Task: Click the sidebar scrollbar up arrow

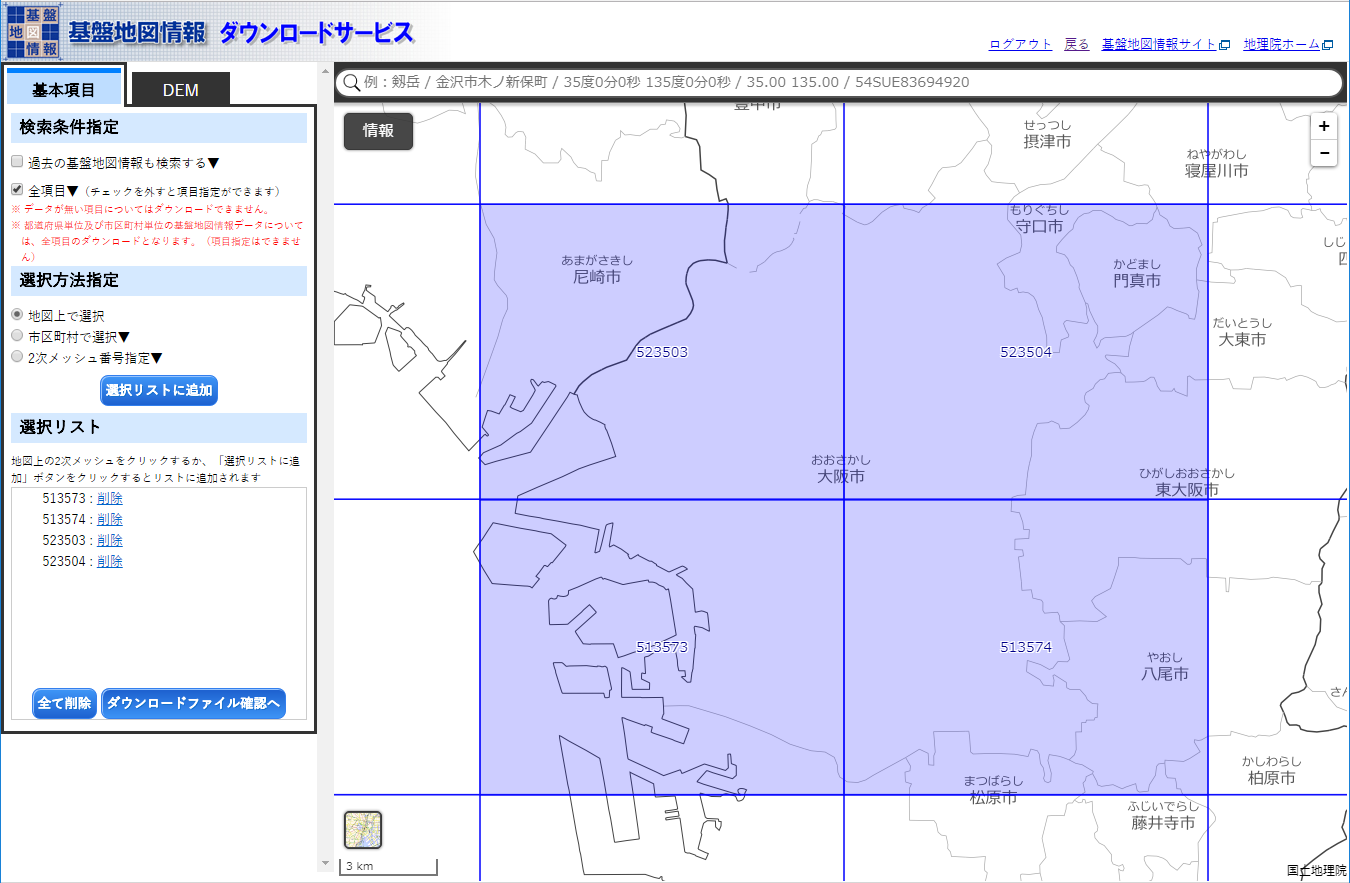Action: pyautogui.click(x=324, y=71)
